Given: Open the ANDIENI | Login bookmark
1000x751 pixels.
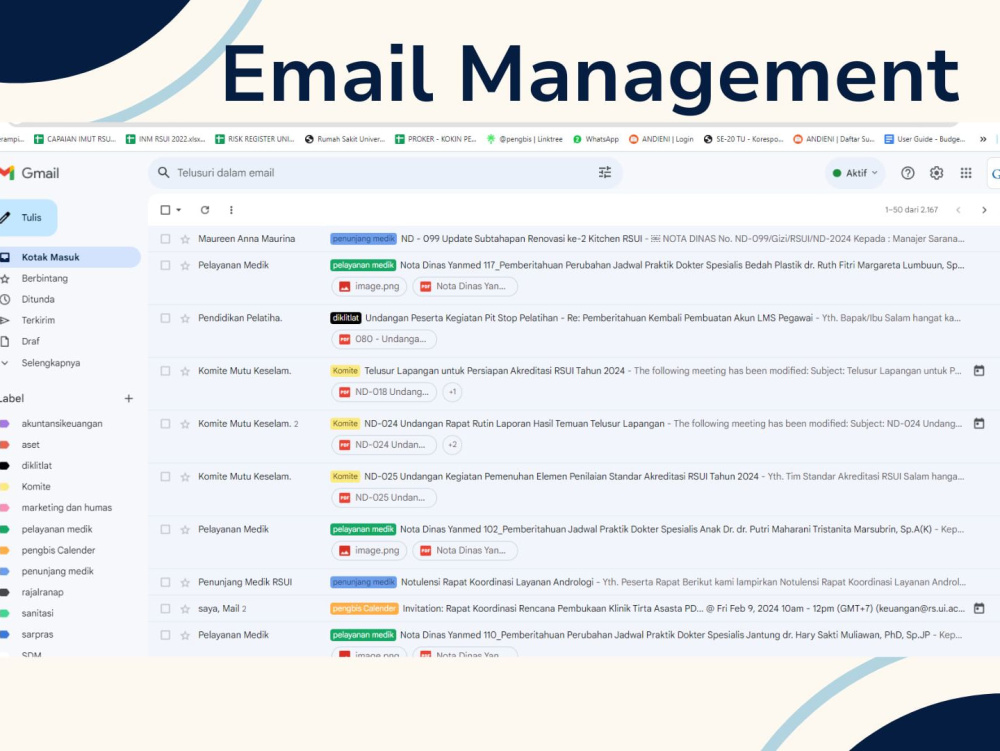Looking at the screenshot, I should (x=661, y=139).
